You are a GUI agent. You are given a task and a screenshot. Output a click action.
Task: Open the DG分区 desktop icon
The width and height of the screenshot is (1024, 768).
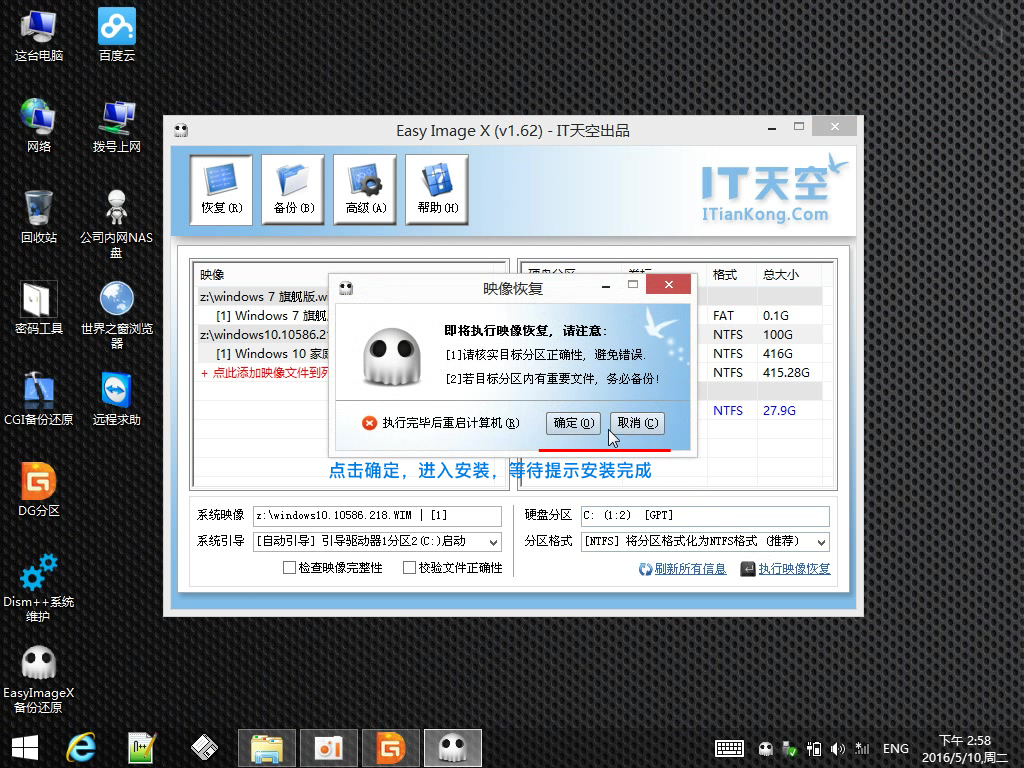point(39,489)
